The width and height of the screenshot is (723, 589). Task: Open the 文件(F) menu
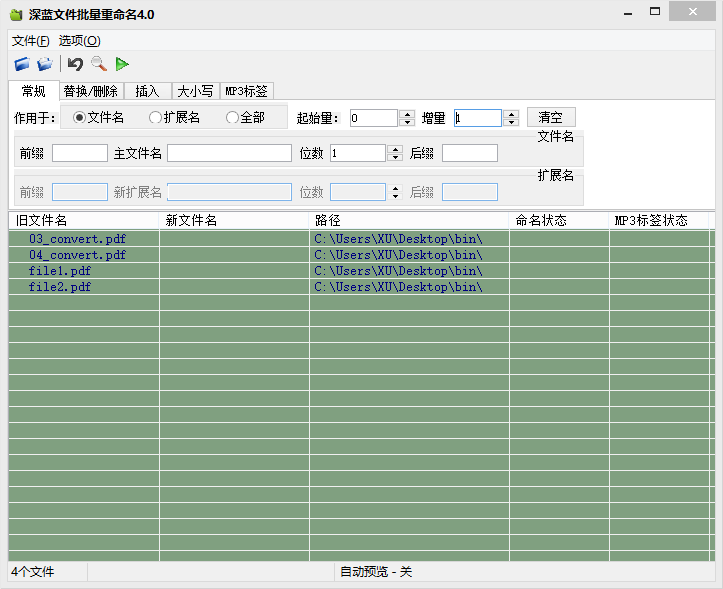click(30, 41)
